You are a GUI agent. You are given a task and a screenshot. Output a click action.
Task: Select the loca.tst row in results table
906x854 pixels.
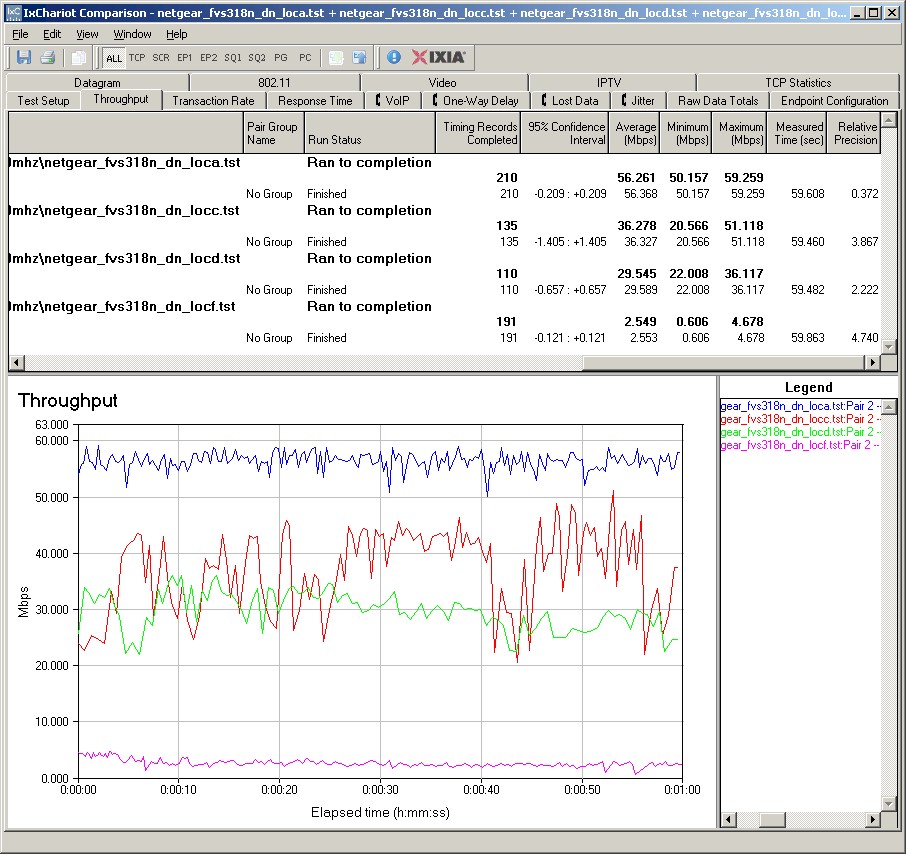[x=444, y=162]
